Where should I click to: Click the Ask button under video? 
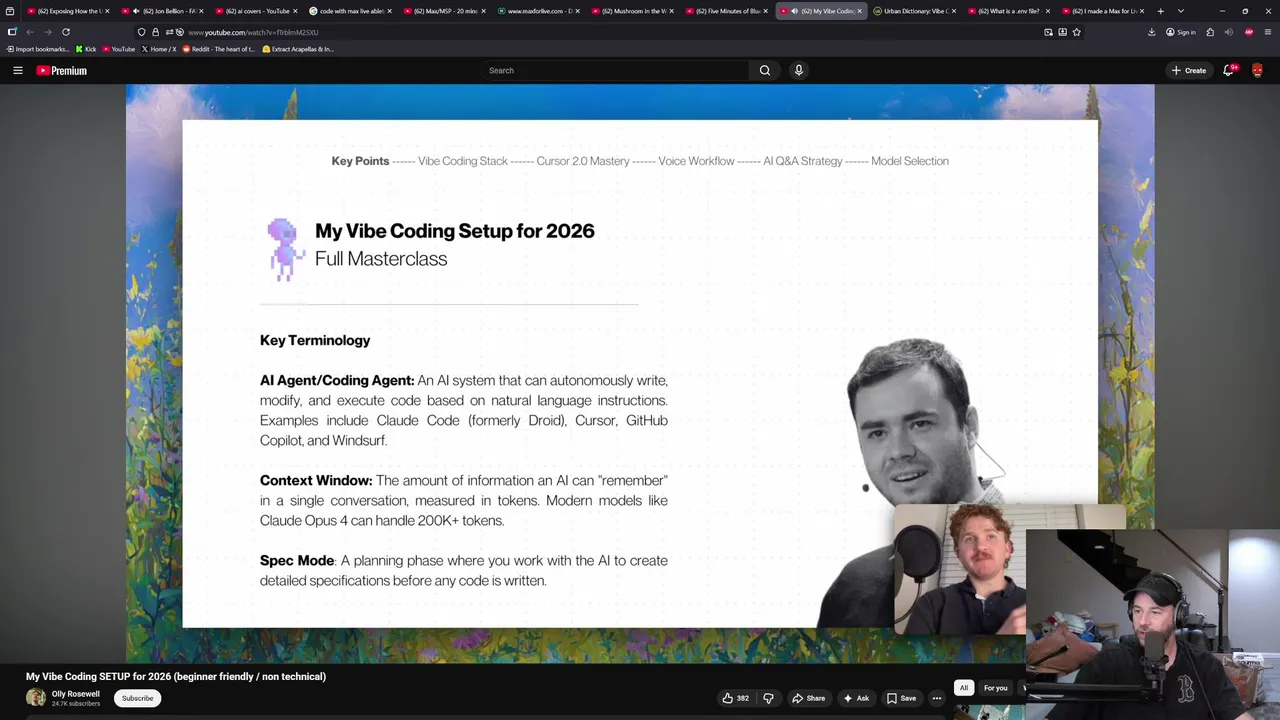click(x=856, y=698)
